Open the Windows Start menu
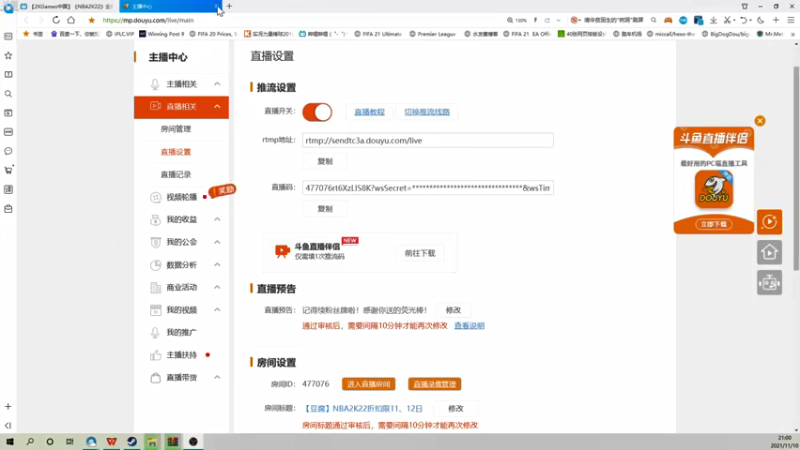 [x=10, y=441]
